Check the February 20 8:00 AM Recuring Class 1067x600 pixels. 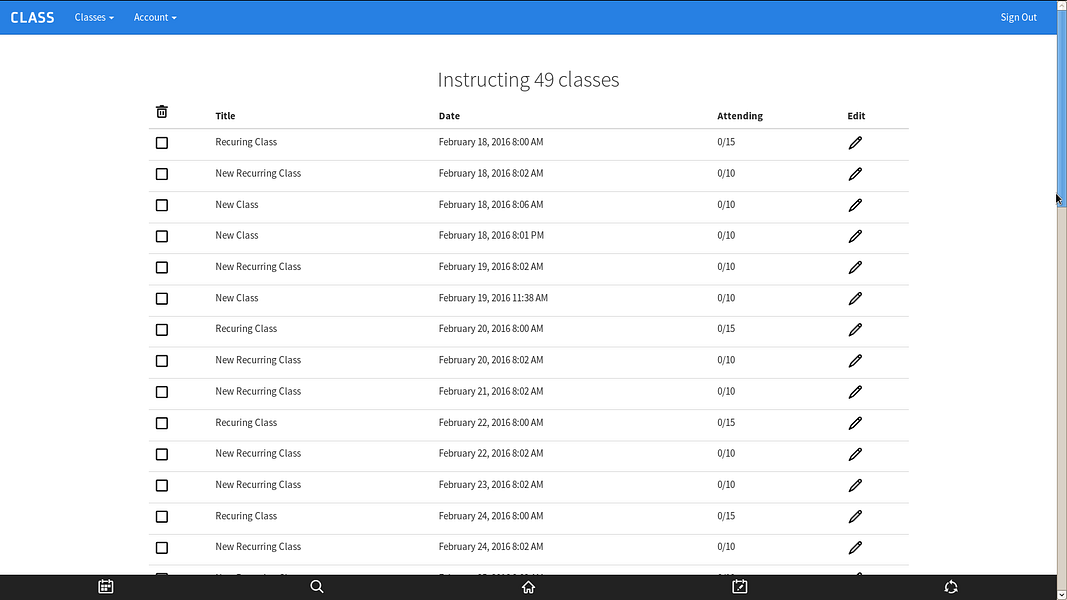[x=162, y=330]
